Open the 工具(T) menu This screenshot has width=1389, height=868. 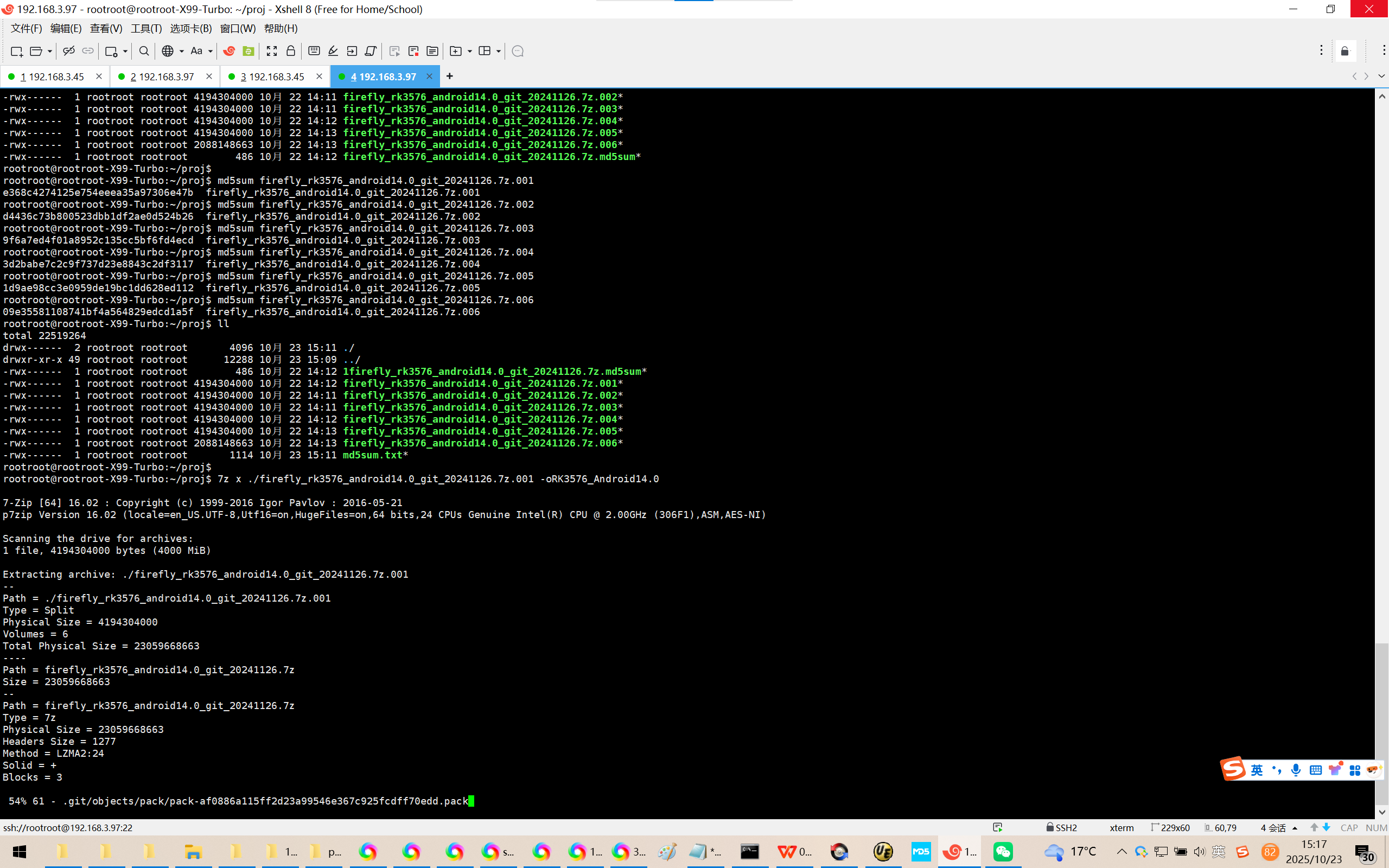pyautogui.click(x=146, y=28)
